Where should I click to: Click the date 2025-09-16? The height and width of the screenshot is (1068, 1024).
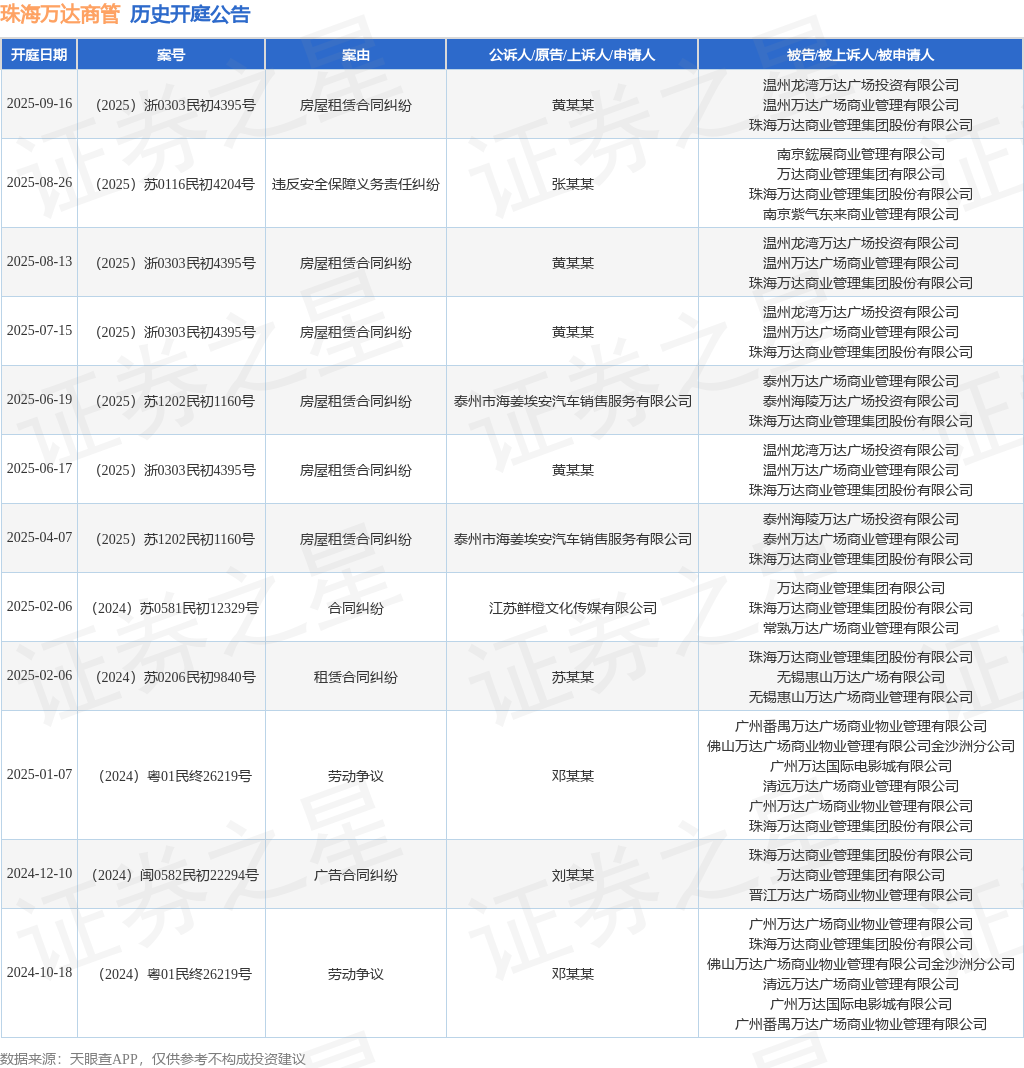(40, 104)
